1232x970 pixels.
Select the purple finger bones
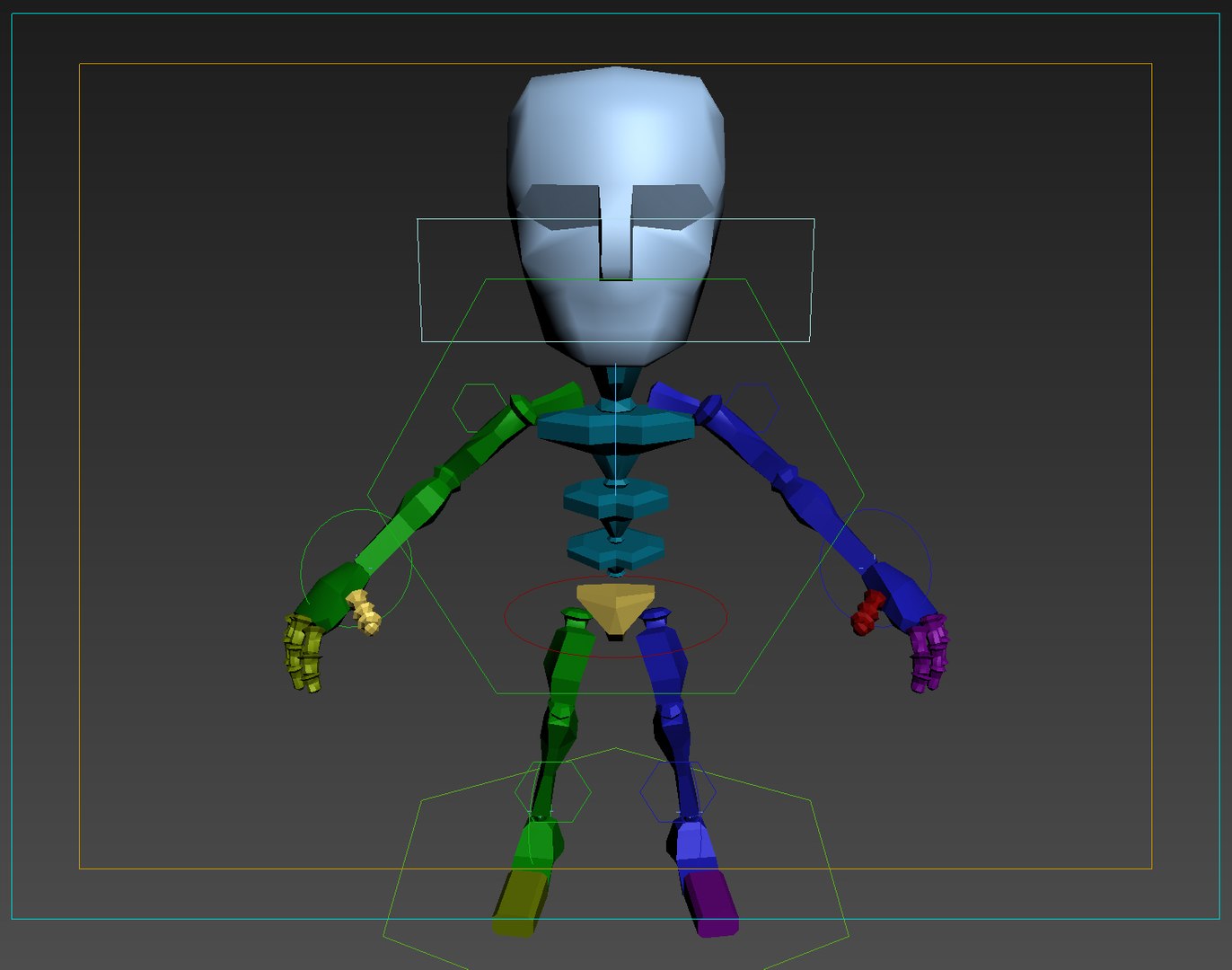pos(928,653)
